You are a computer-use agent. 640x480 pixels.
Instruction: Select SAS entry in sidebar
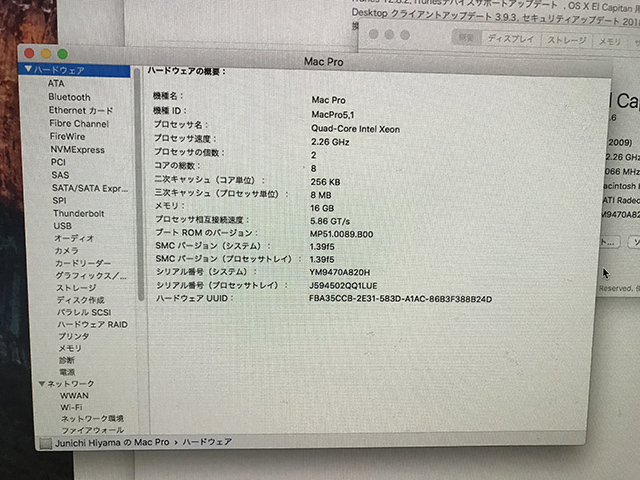pos(60,175)
